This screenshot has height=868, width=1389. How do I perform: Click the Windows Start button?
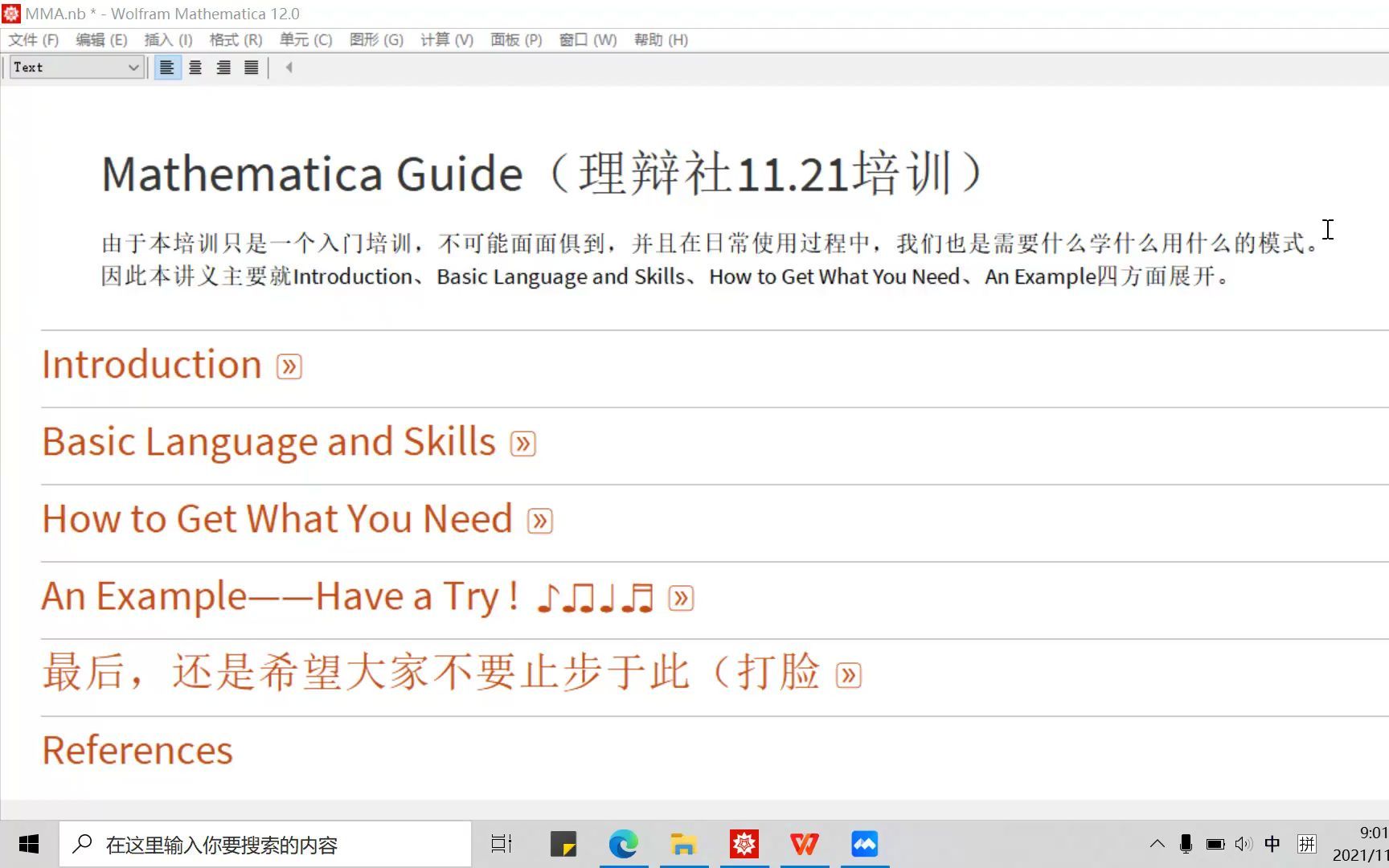pyautogui.click(x=29, y=844)
